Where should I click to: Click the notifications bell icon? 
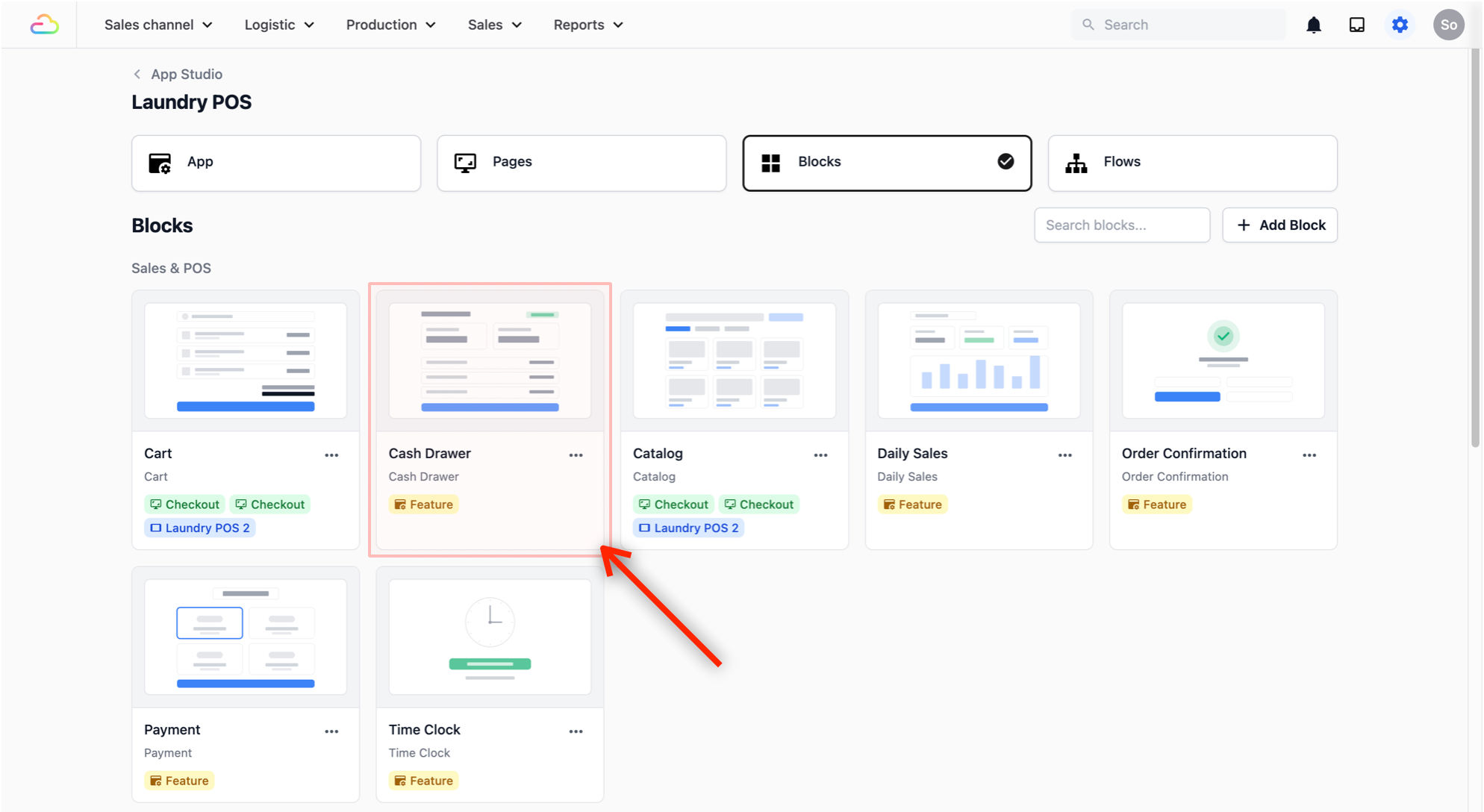coord(1314,25)
